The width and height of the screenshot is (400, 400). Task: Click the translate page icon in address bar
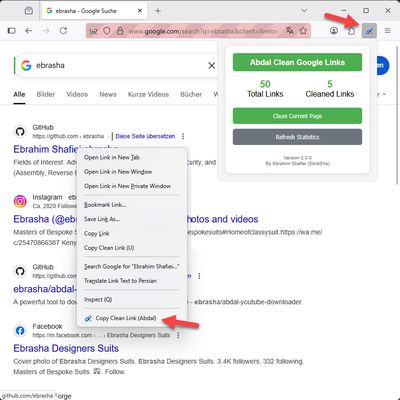(x=290, y=31)
